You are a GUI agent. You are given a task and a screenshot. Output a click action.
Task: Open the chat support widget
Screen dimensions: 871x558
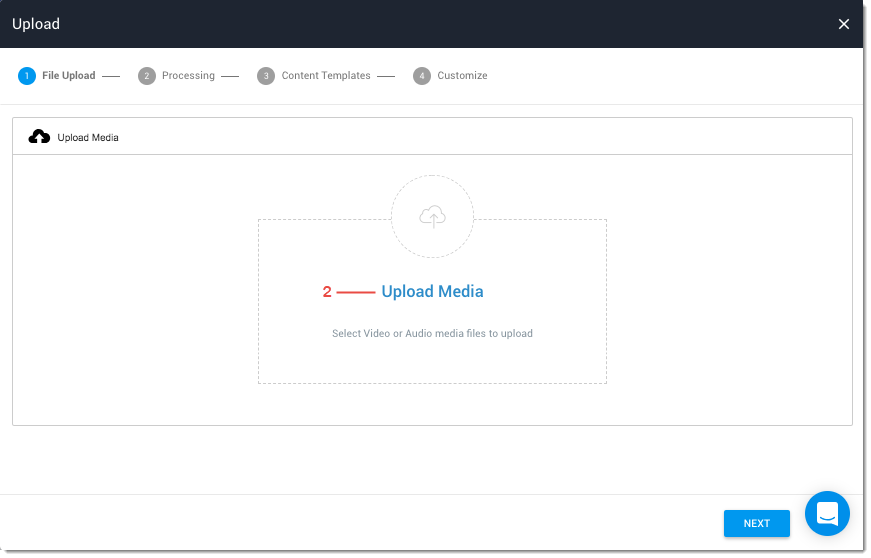(827, 513)
